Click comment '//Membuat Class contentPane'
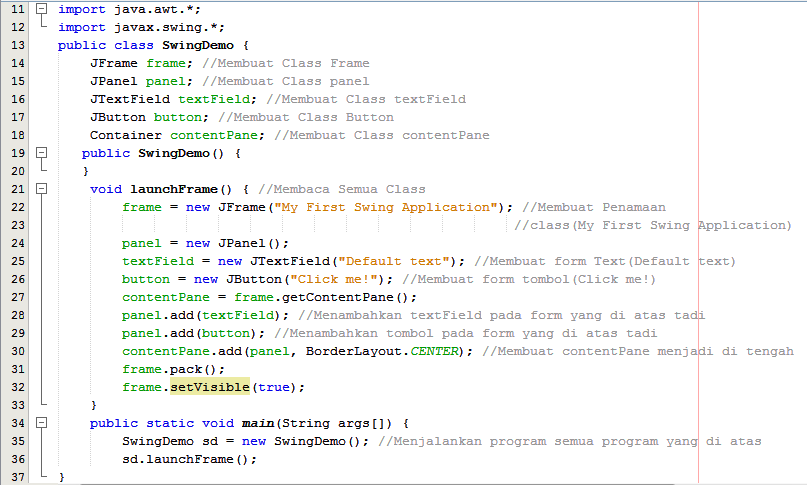The image size is (807, 485). click(x=382, y=135)
